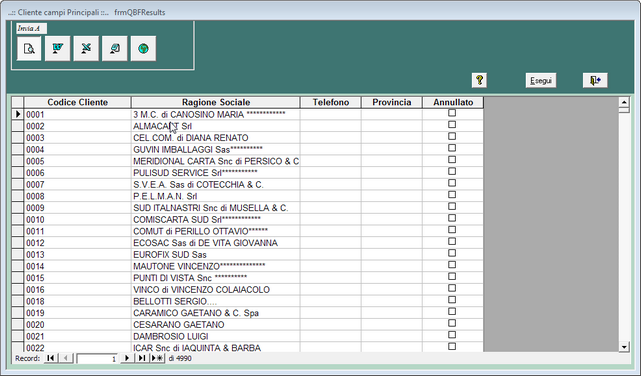Screen dimensions: 641x376
Task: Toggle Annullato checkbox for client 0019
Action: pos(452,311)
